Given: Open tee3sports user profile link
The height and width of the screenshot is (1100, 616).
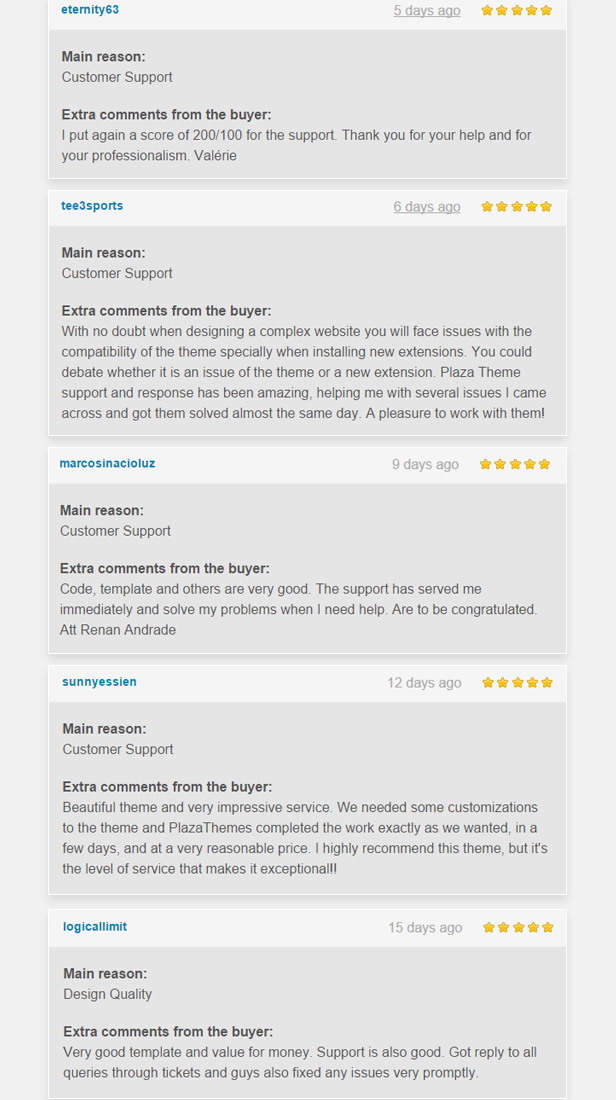Looking at the screenshot, I should tap(92, 206).
